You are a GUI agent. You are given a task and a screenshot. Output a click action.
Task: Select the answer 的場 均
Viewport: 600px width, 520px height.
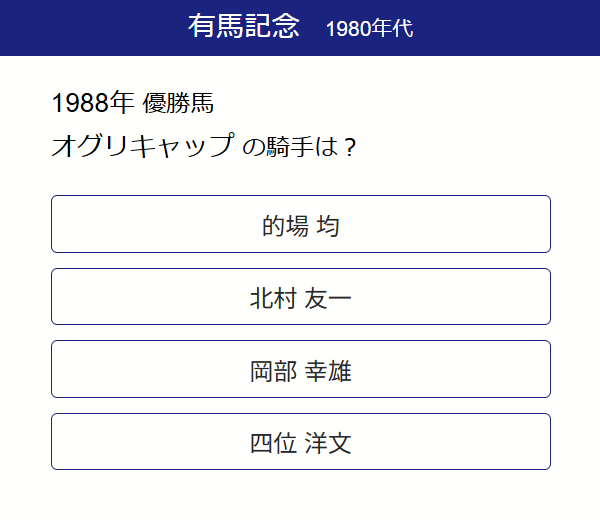(x=300, y=224)
